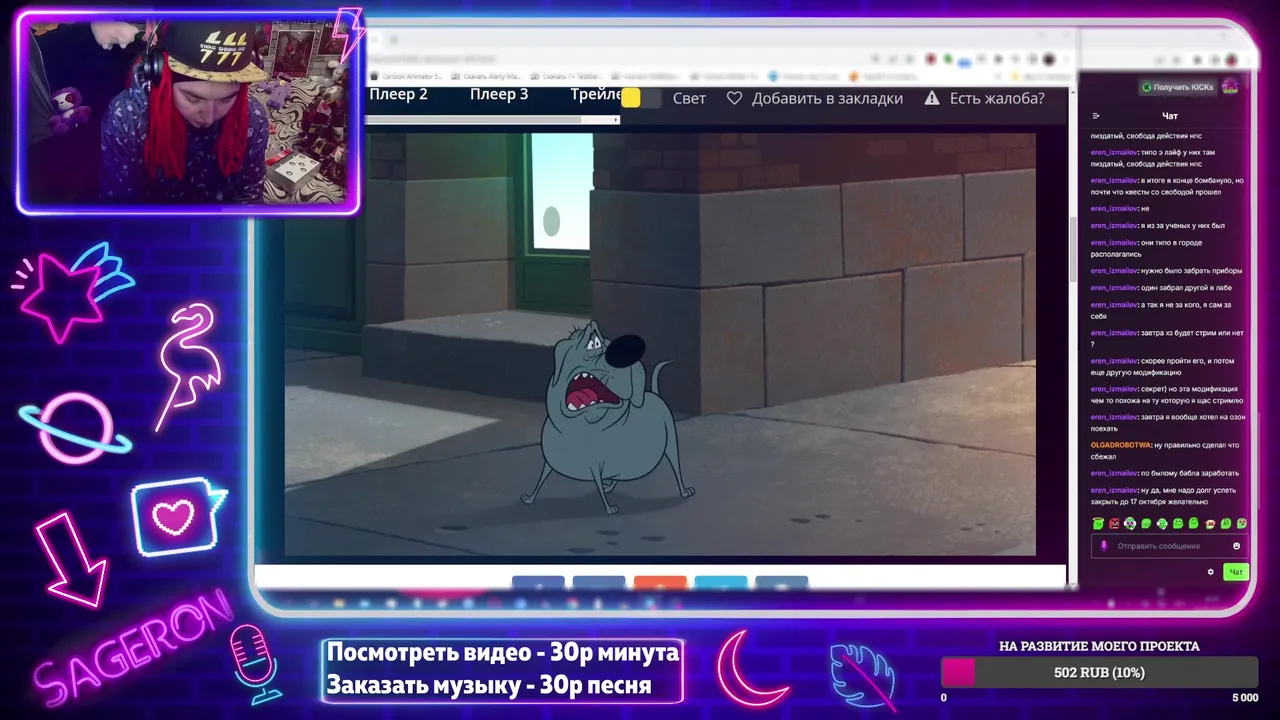Image resolution: width=1280 pixels, height=720 pixels.
Task: Switch to the Плеер 2 tab
Action: [x=398, y=95]
